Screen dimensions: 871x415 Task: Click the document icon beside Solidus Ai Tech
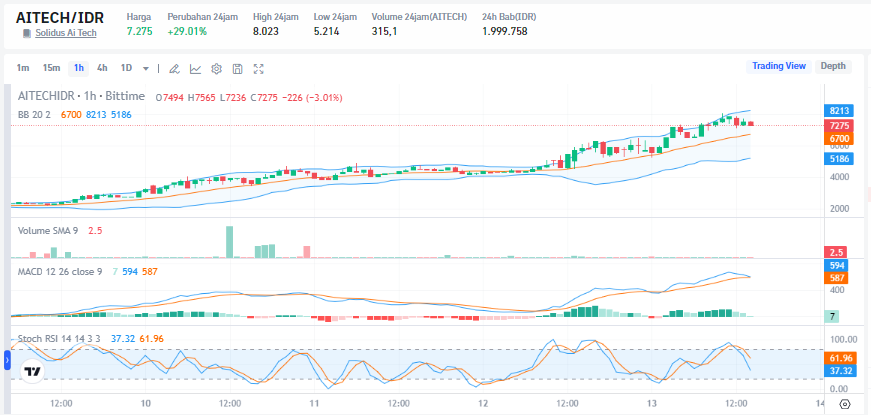[26, 33]
